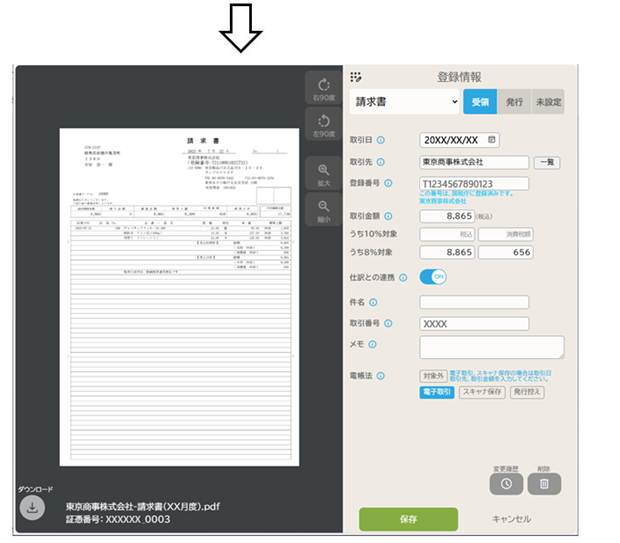Edit the 取引日 date field
Image resolution: width=620 pixels, height=543 pixels.
[459, 140]
